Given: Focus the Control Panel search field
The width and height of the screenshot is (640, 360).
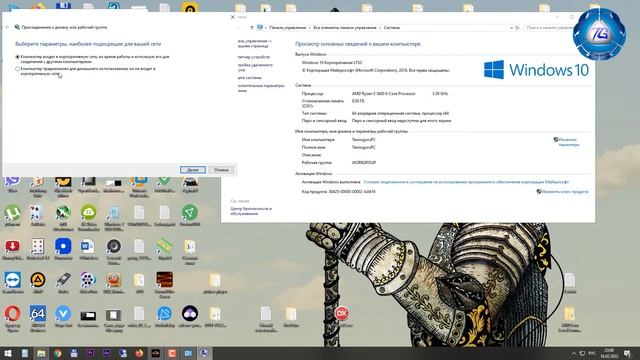Looking at the screenshot, I should (549, 28).
